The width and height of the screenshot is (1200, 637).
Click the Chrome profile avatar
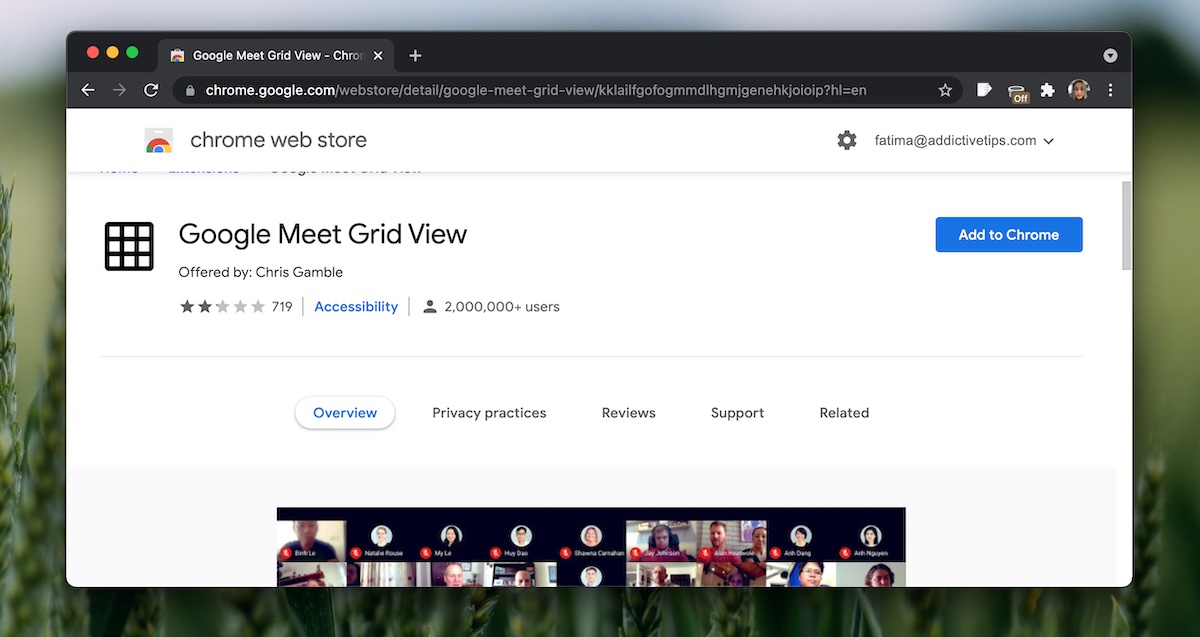coord(1078,90)
